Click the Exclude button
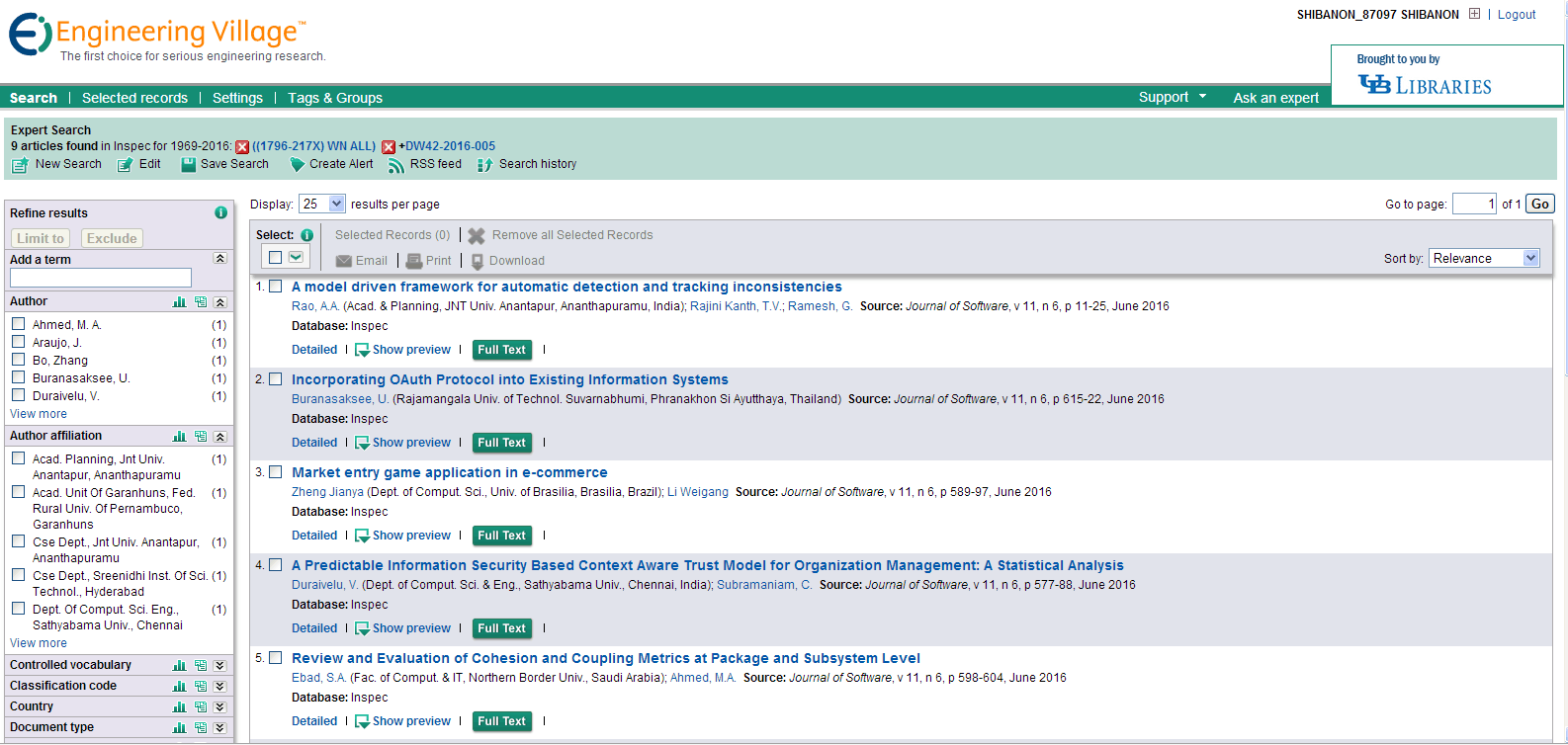 (x=112, y=238)
